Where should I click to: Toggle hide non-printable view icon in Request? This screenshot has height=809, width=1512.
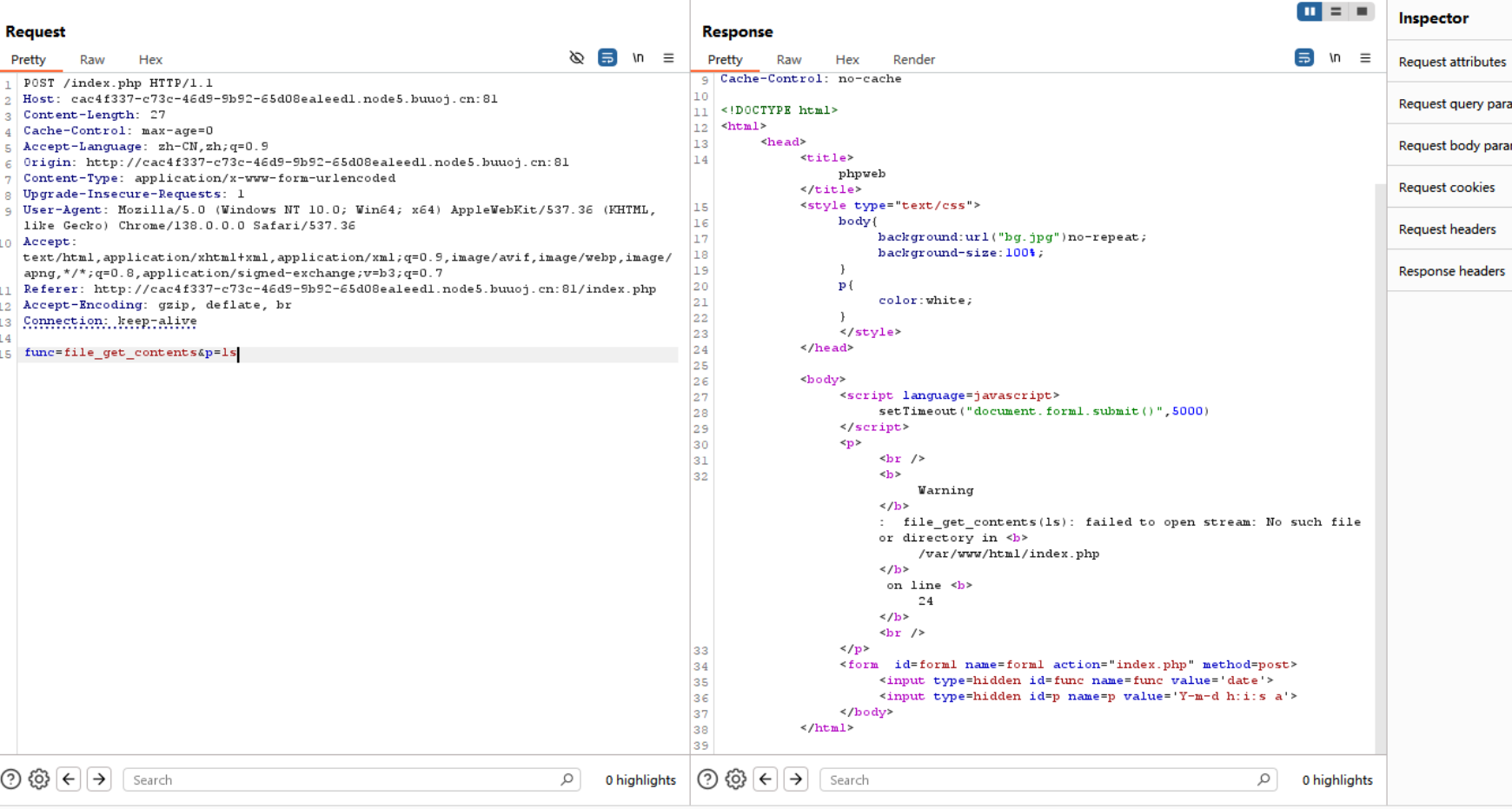576,58
